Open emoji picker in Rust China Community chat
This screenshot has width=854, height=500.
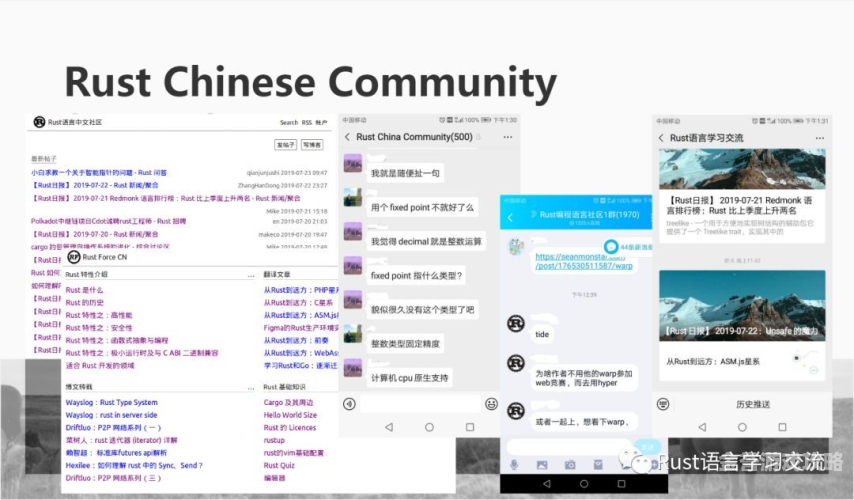[x=491, y=404]
